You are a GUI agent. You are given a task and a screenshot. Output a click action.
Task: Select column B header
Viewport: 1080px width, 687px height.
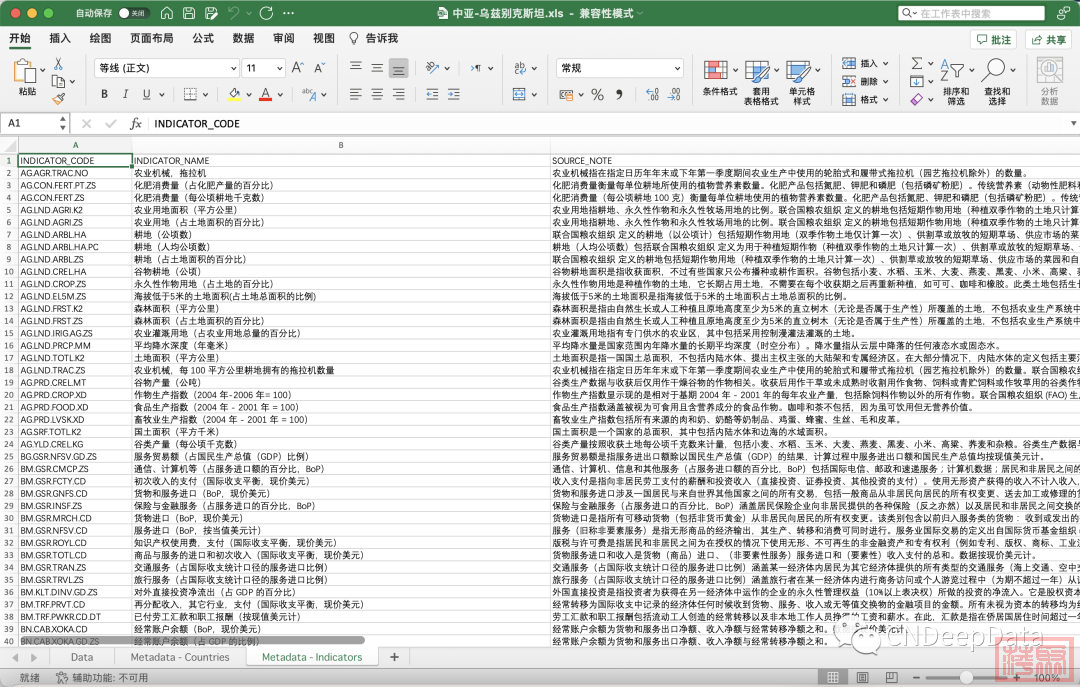pos(341,145)
